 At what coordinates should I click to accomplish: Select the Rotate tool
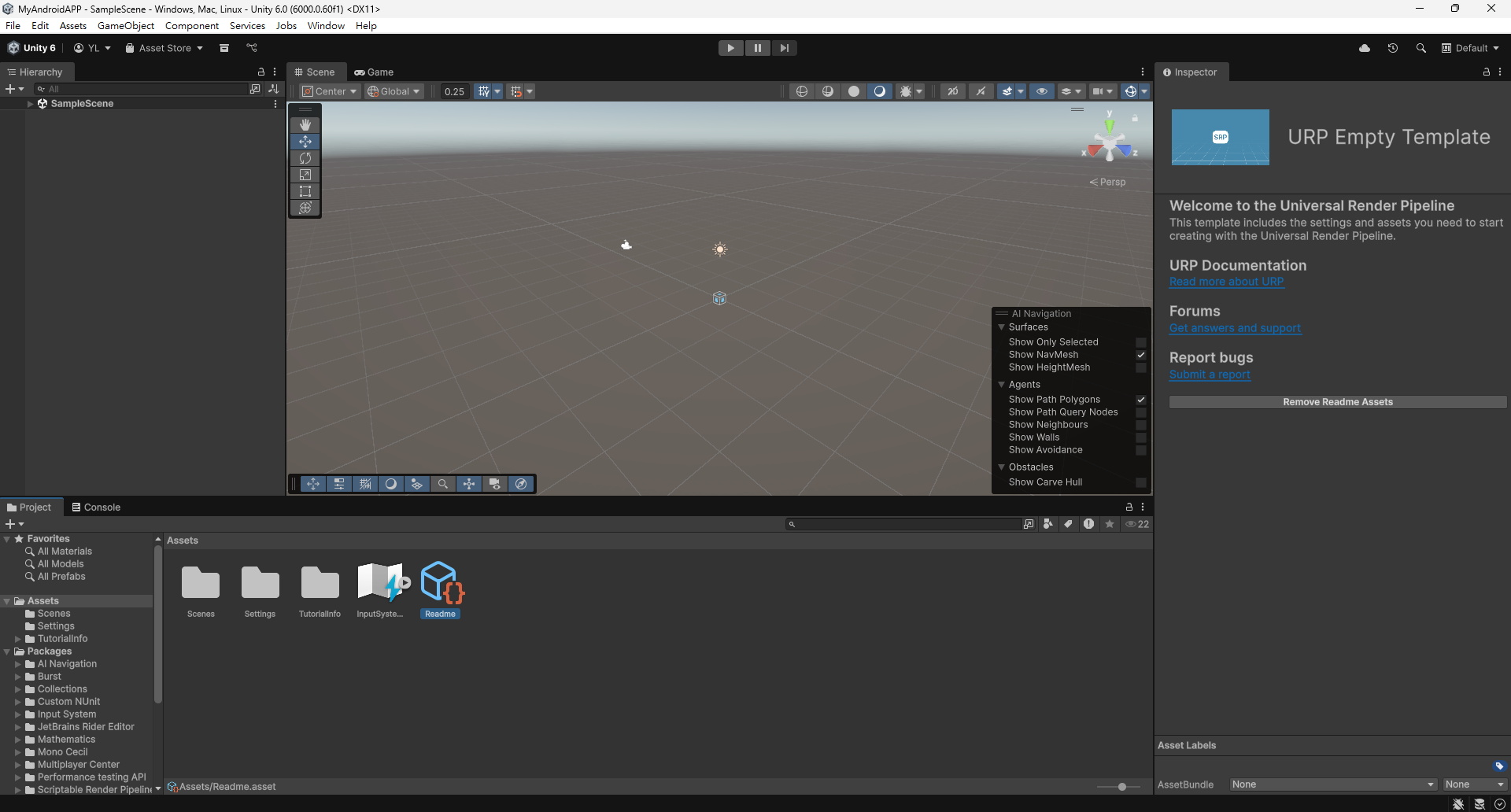[x=305, y=157]
